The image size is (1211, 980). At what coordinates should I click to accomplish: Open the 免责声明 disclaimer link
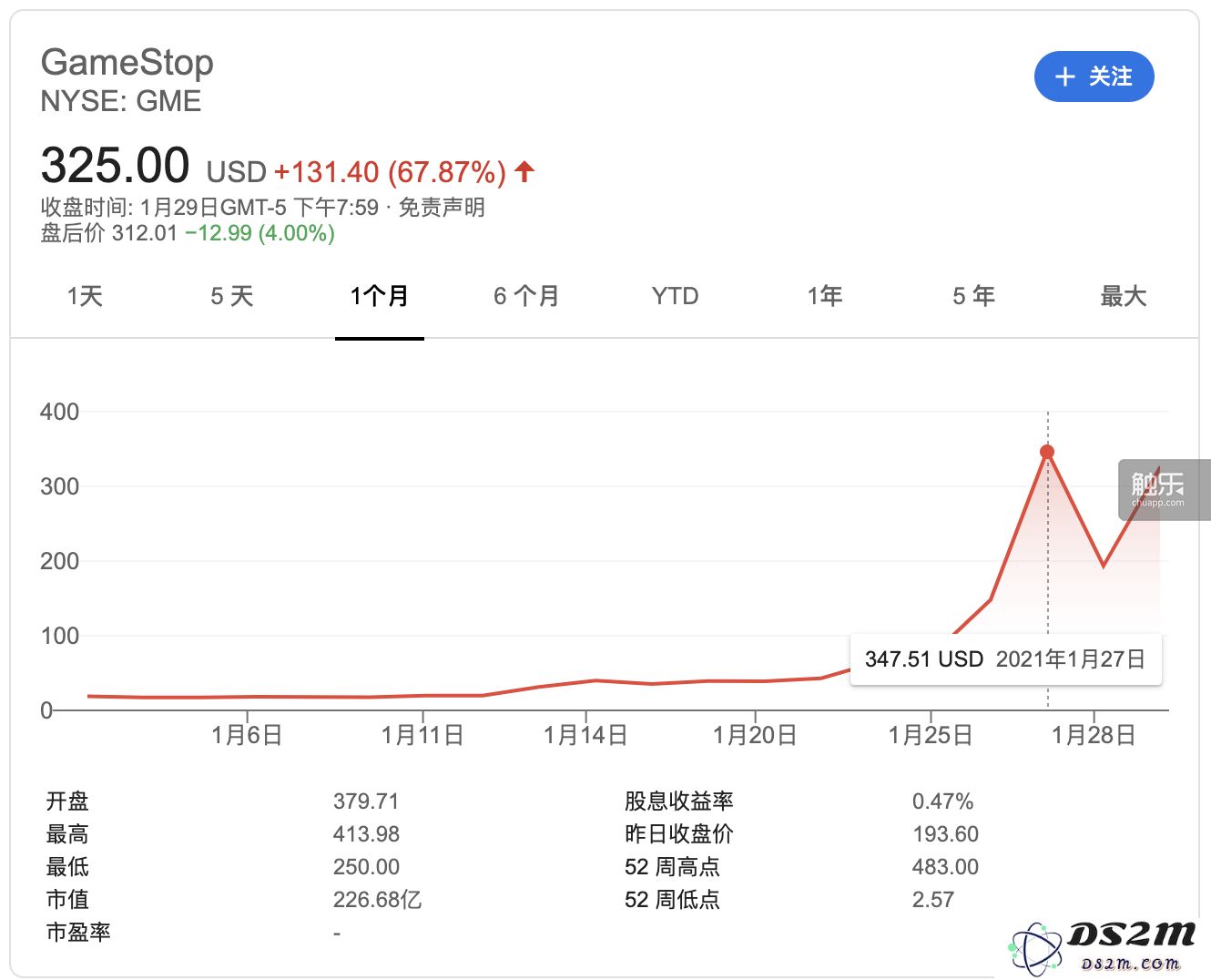click(442, 208)
